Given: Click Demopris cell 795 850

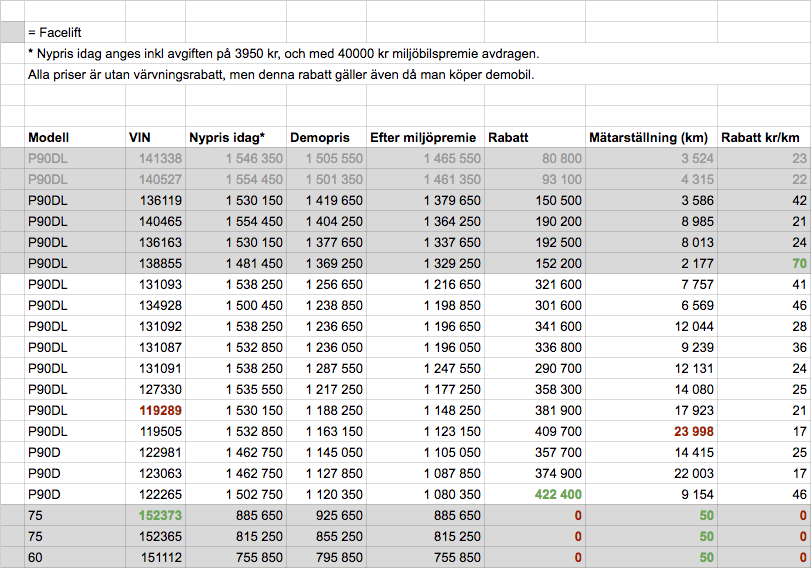Looking at the screenshot, I should click(326, 557).
